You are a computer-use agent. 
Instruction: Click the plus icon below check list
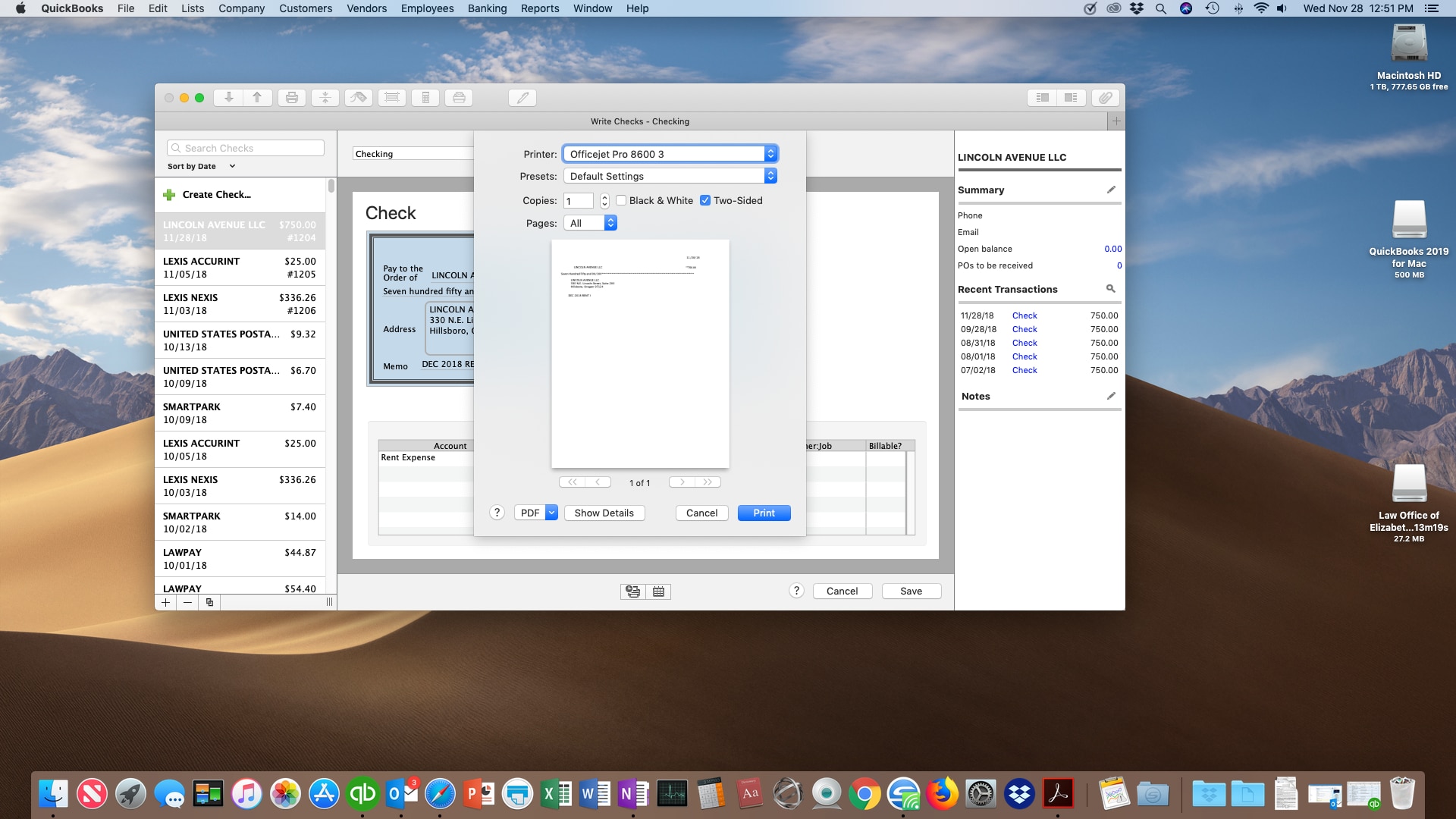(166, 602)
